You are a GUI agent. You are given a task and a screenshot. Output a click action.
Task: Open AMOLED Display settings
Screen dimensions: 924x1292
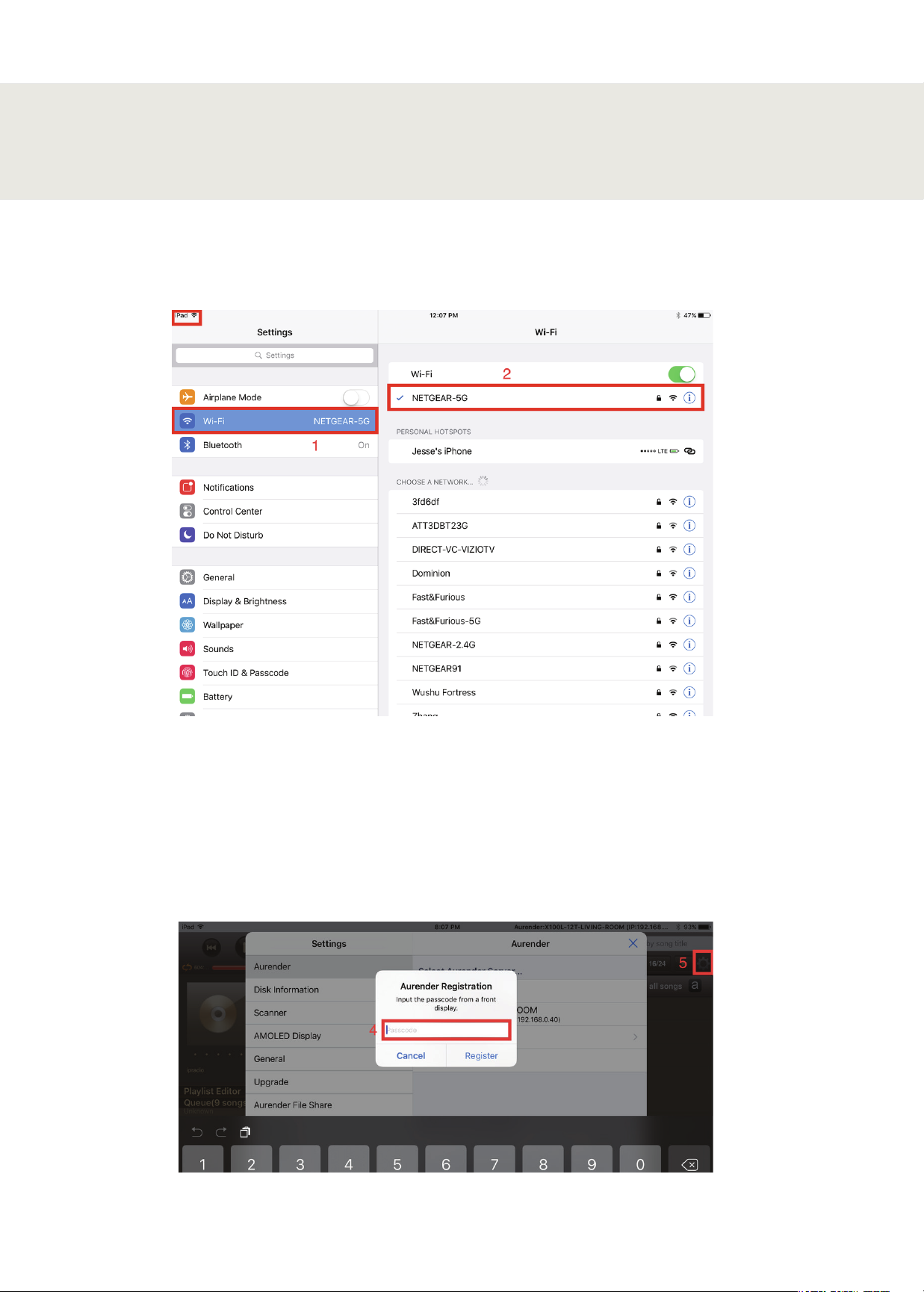click(329, 1036)
